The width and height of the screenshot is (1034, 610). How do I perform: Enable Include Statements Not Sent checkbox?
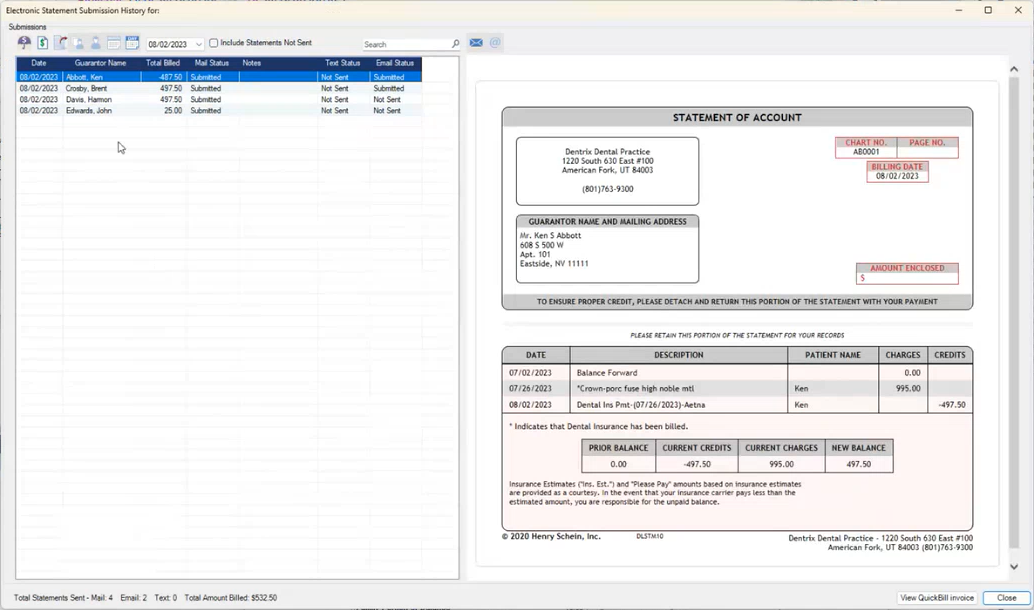[214, 43]
